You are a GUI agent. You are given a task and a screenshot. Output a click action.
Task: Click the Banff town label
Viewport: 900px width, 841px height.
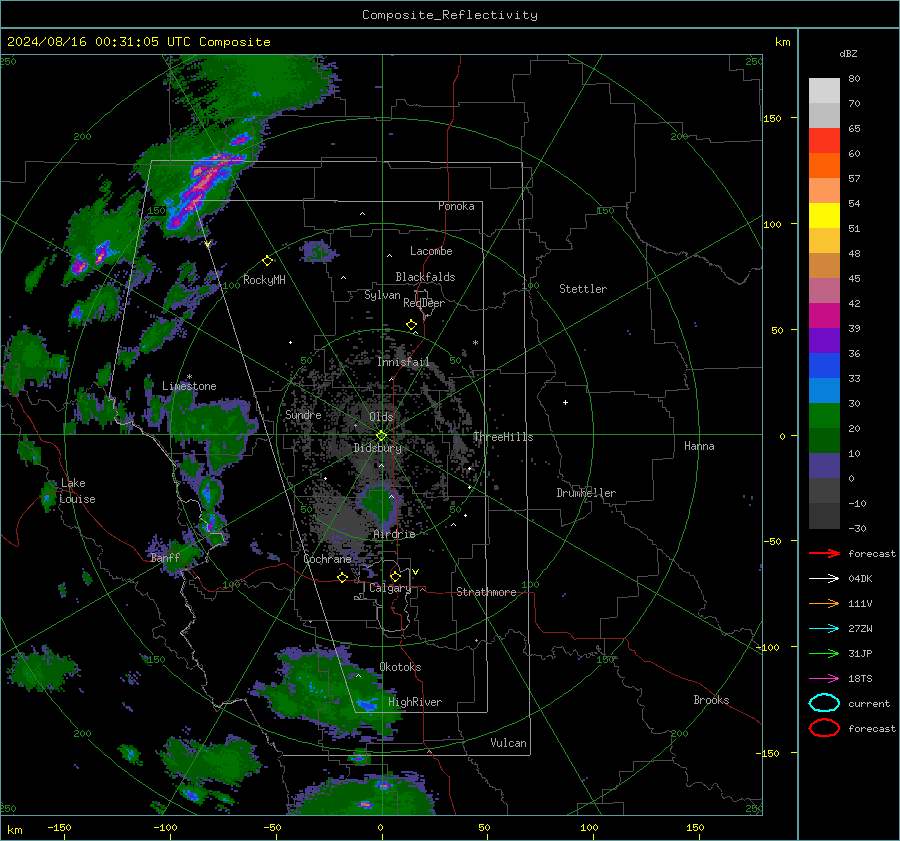(x=165, y=557)
